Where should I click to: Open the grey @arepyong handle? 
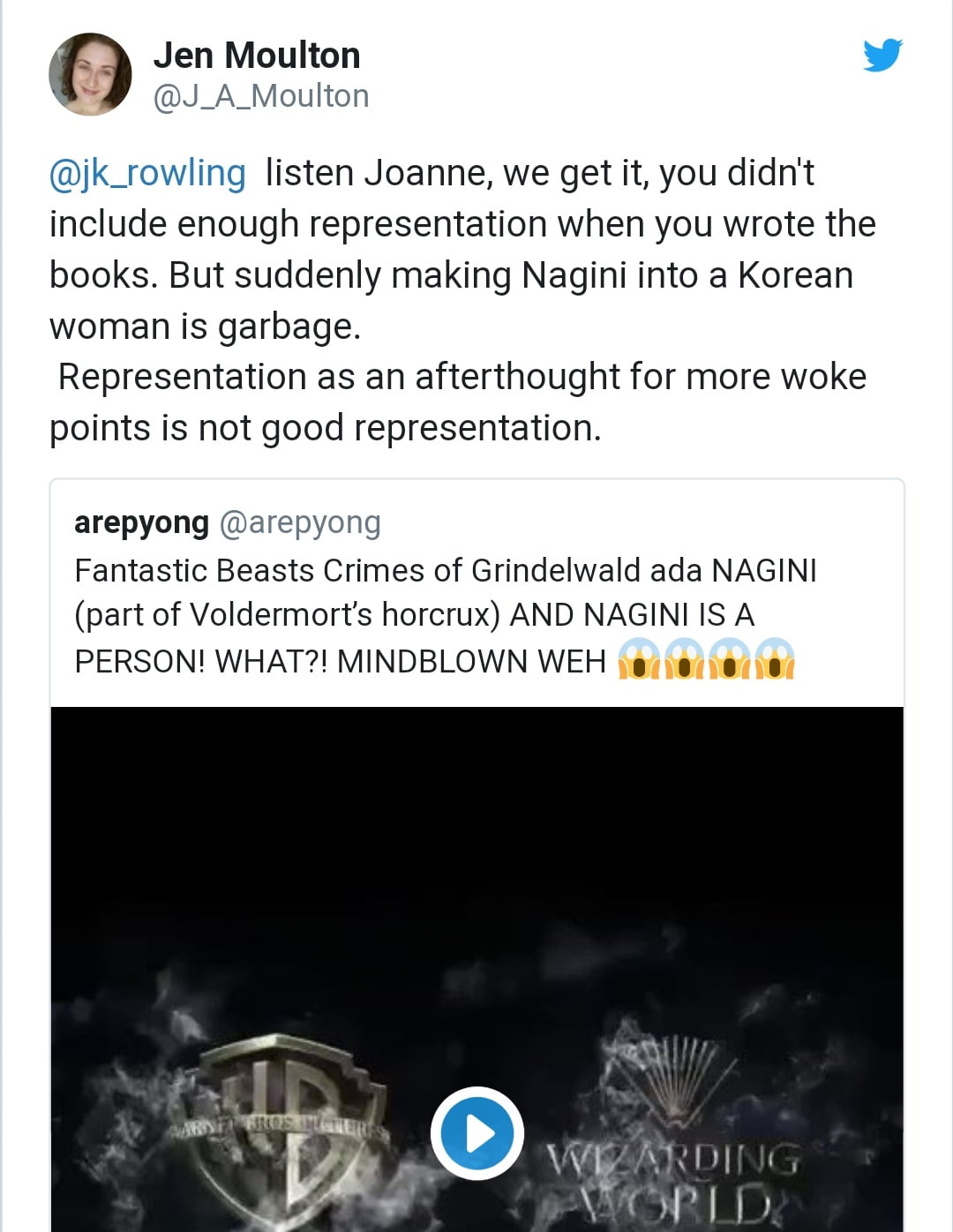coord(299,522)
